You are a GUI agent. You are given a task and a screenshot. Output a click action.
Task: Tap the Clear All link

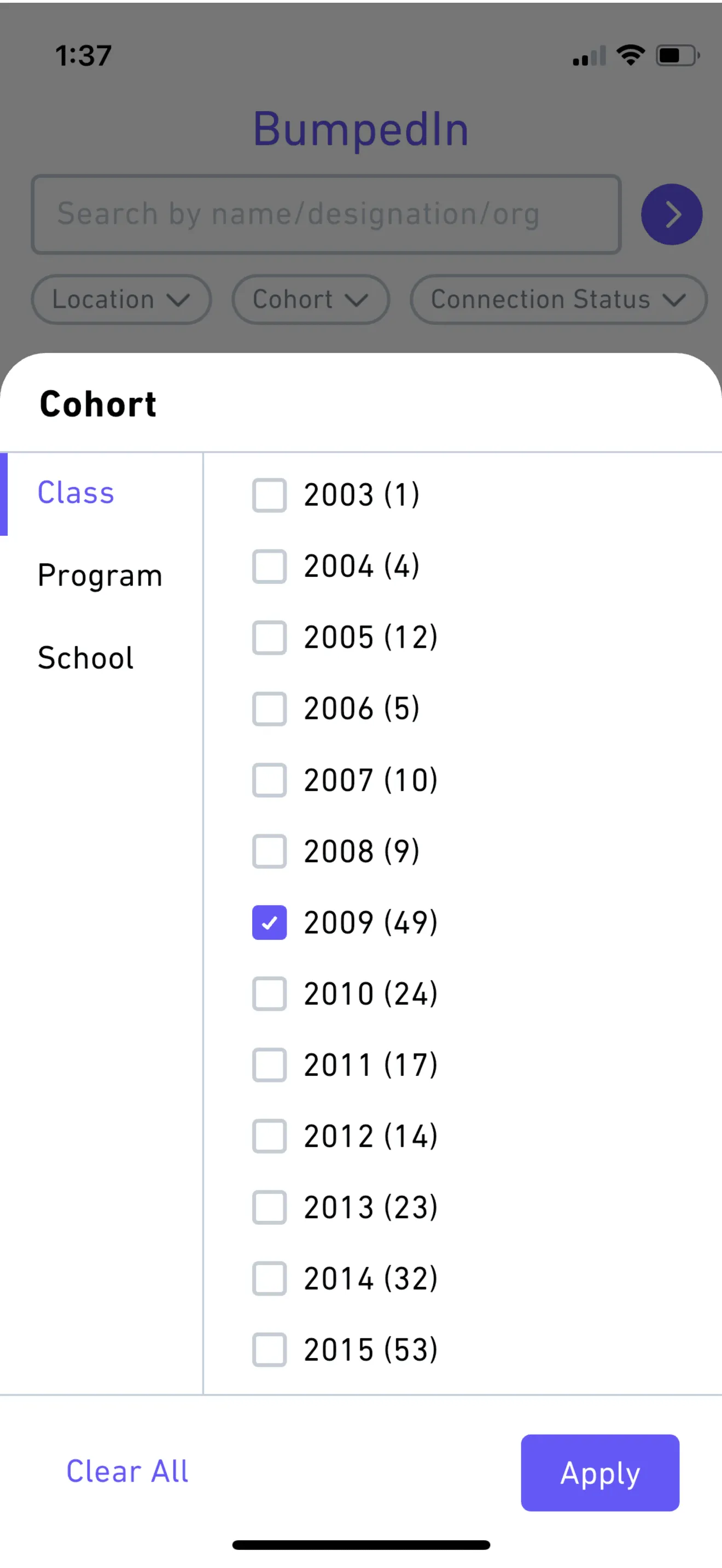pos(127,1472)
